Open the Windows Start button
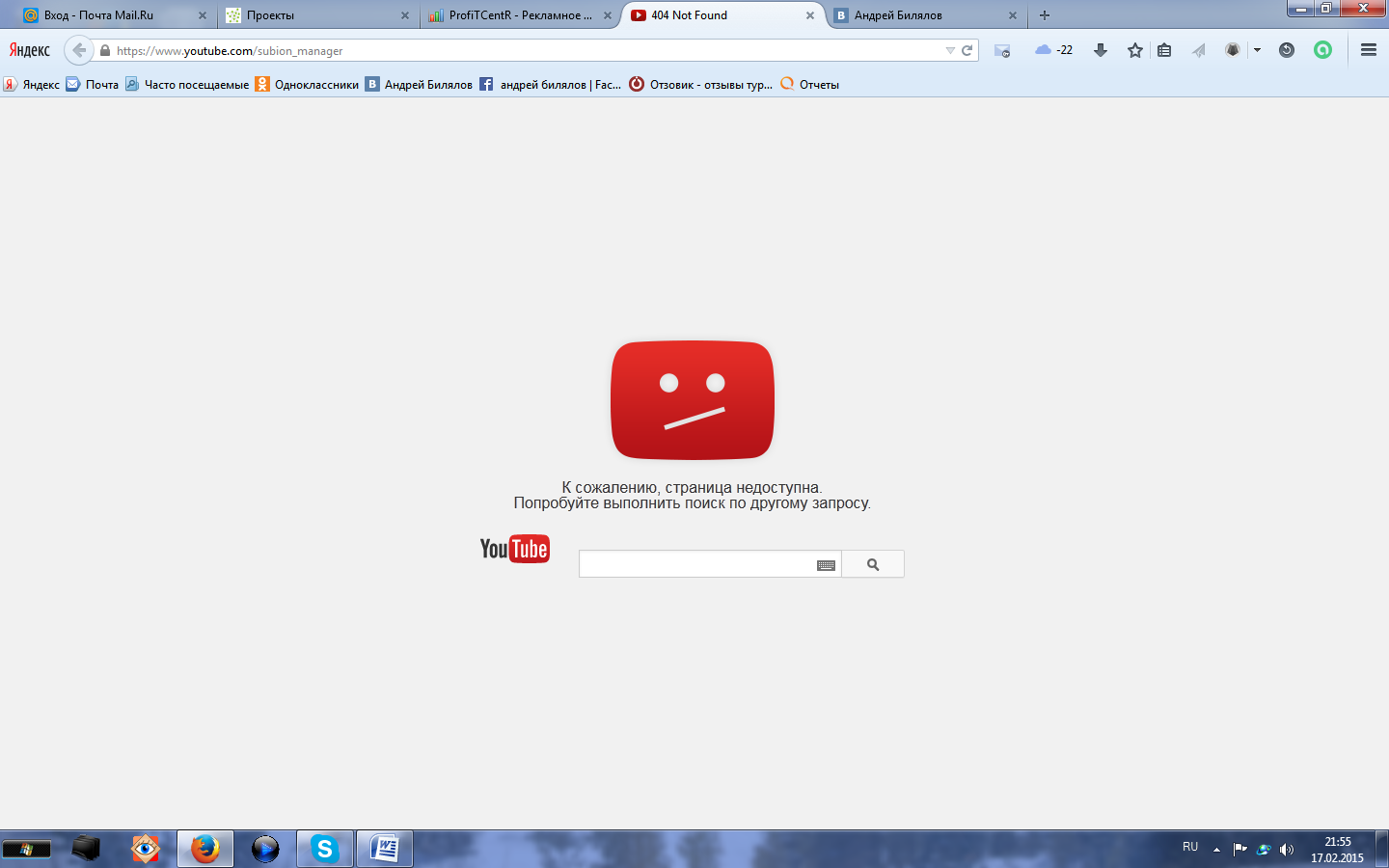Screen dimensions: 1389x868 click(x=26, y=850)
